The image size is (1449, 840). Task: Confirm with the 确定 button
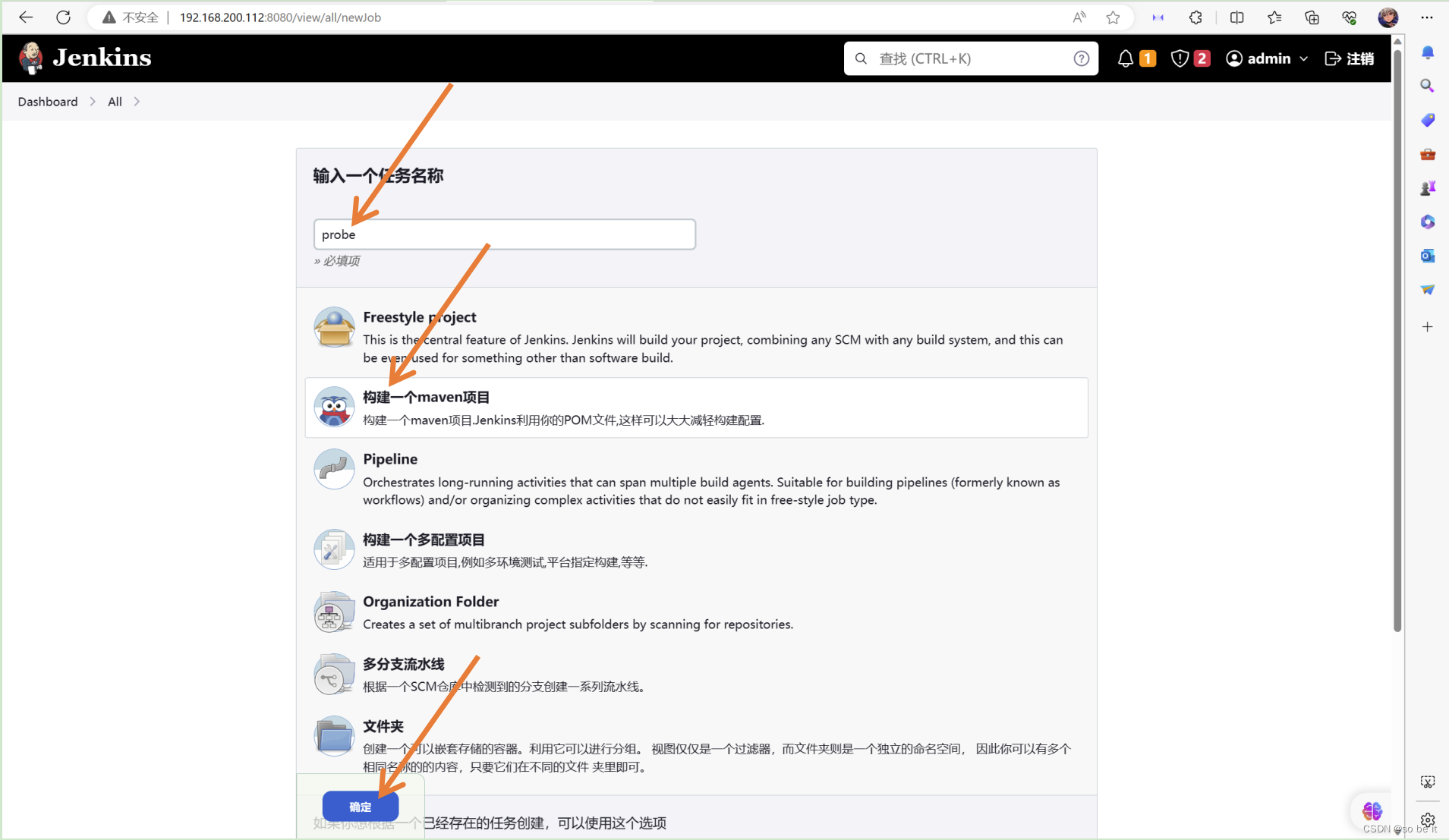tap(361, 807)
